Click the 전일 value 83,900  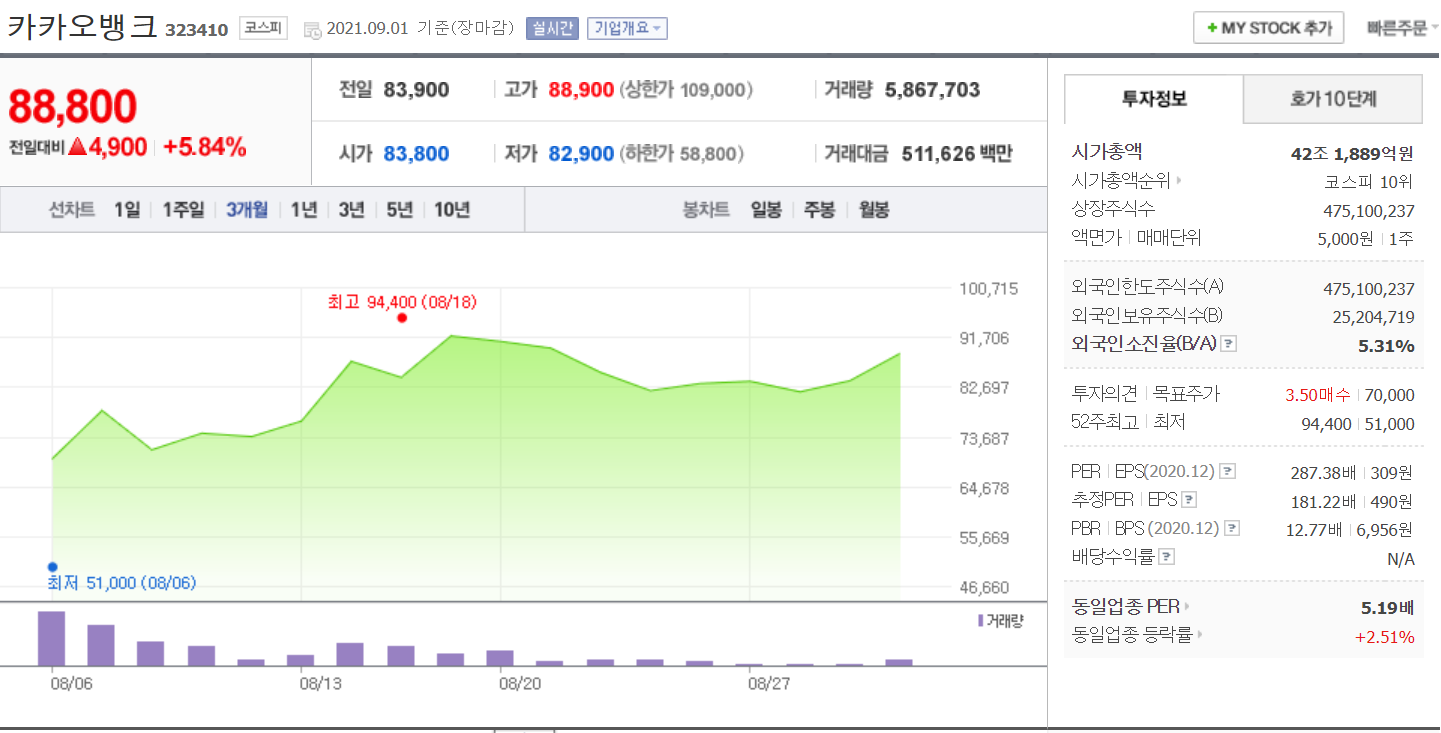pyautogui.click(x=416, y=90)
